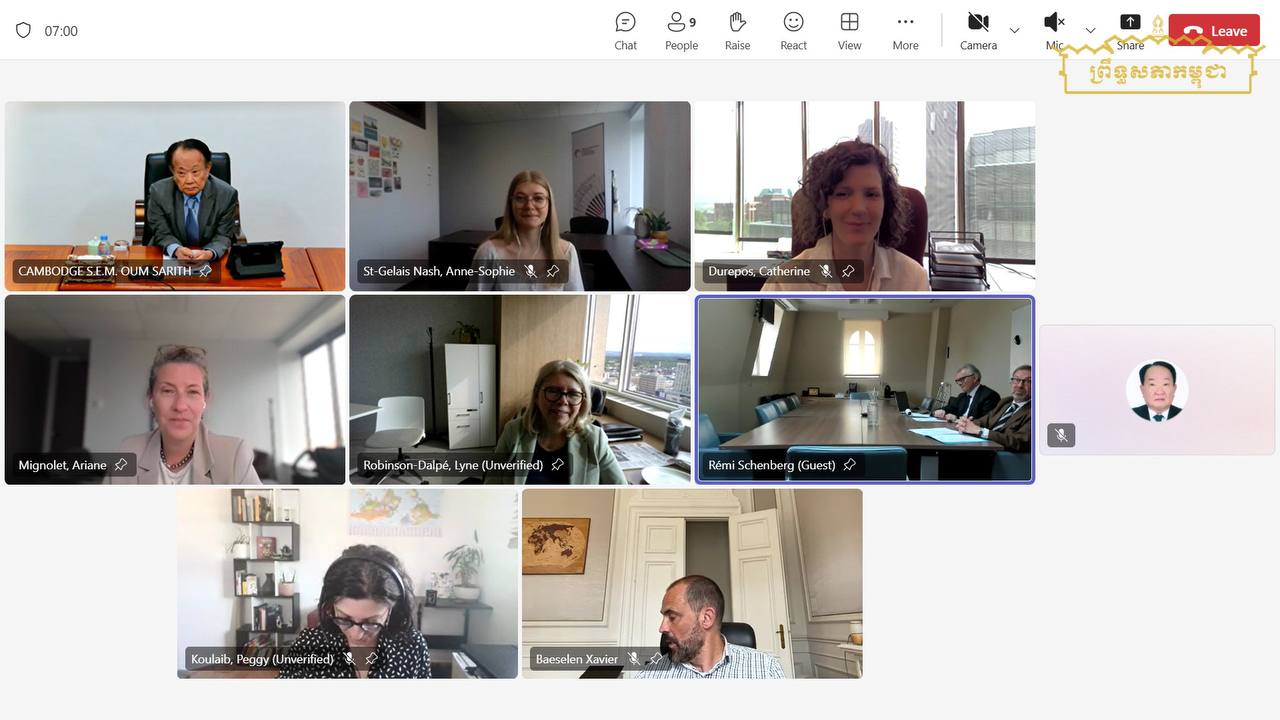Expand the Camera options dropdown arrow
1280x720 pixels.
pos(1014,31)
